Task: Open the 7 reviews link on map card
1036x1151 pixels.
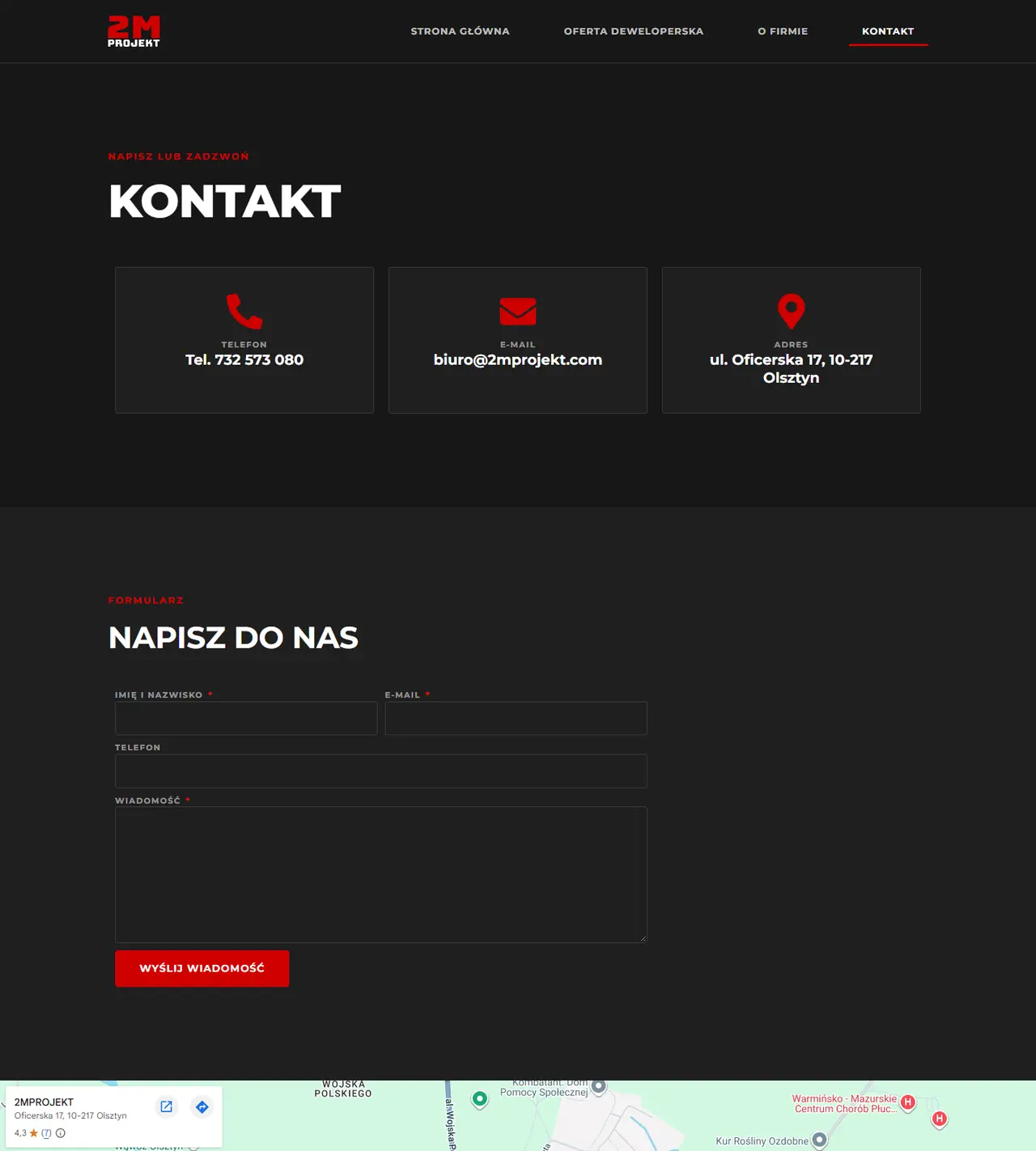Action: (46, 1133)
